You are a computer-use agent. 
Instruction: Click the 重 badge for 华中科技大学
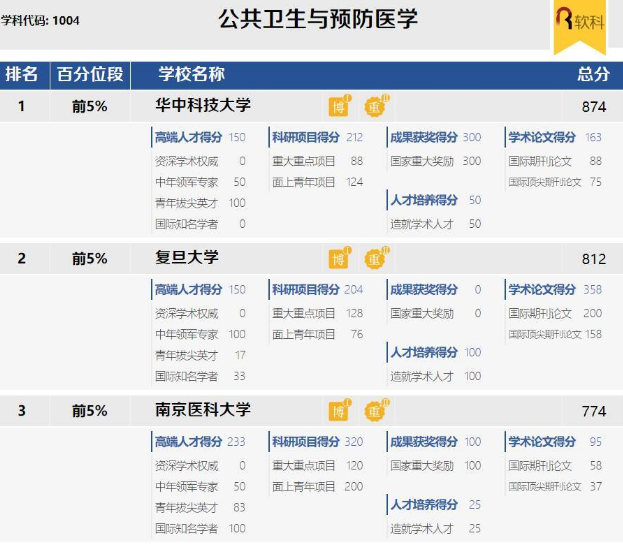[377, 106]
